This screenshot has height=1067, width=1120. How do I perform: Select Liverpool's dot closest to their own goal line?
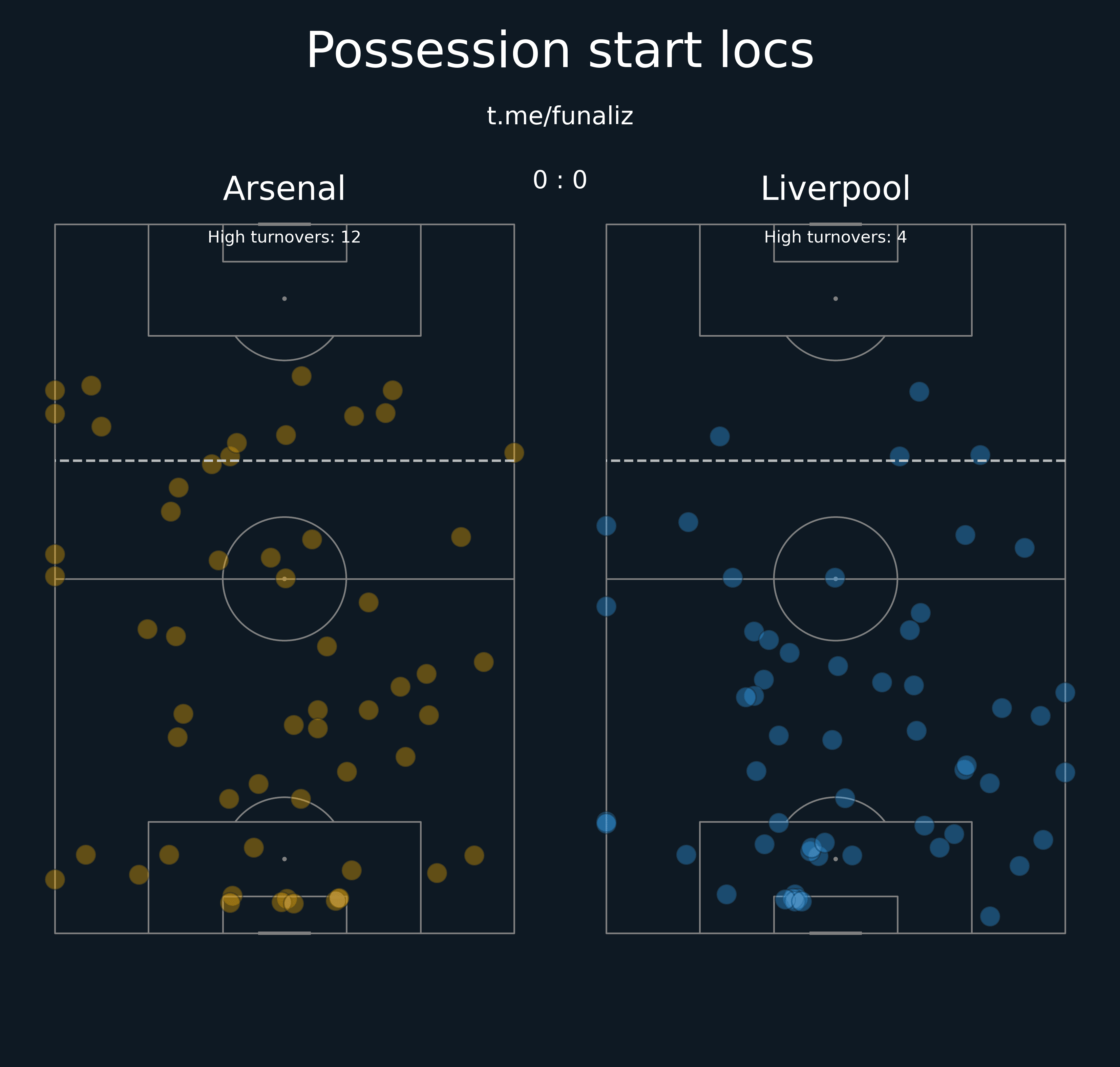click(990, 917)
